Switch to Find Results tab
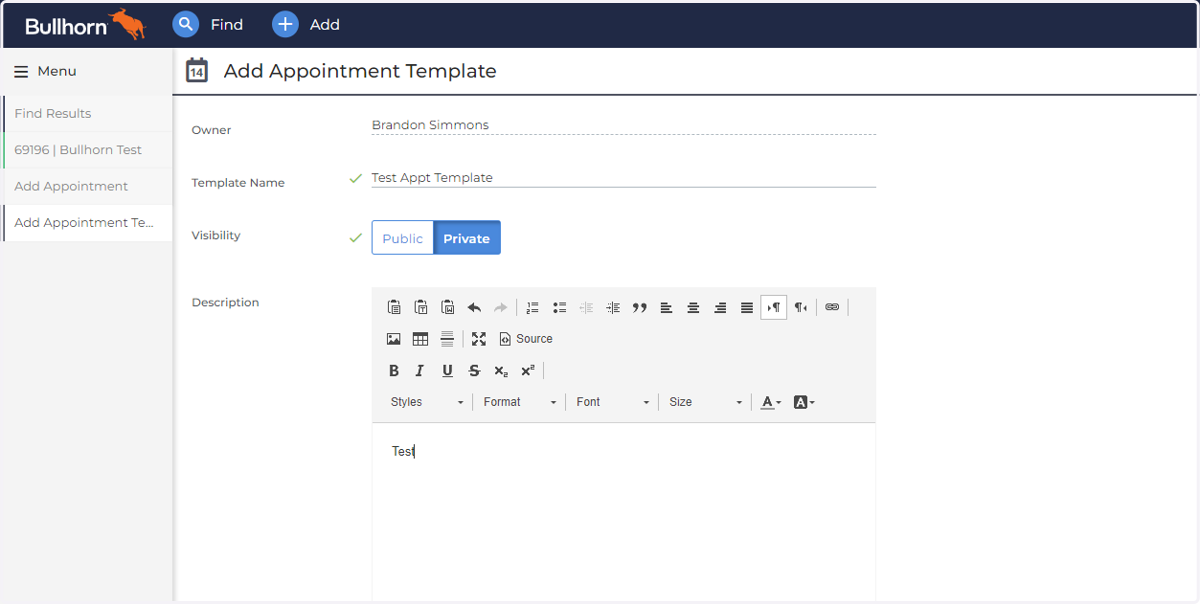The image size is (1200, 604). [87, 113]
